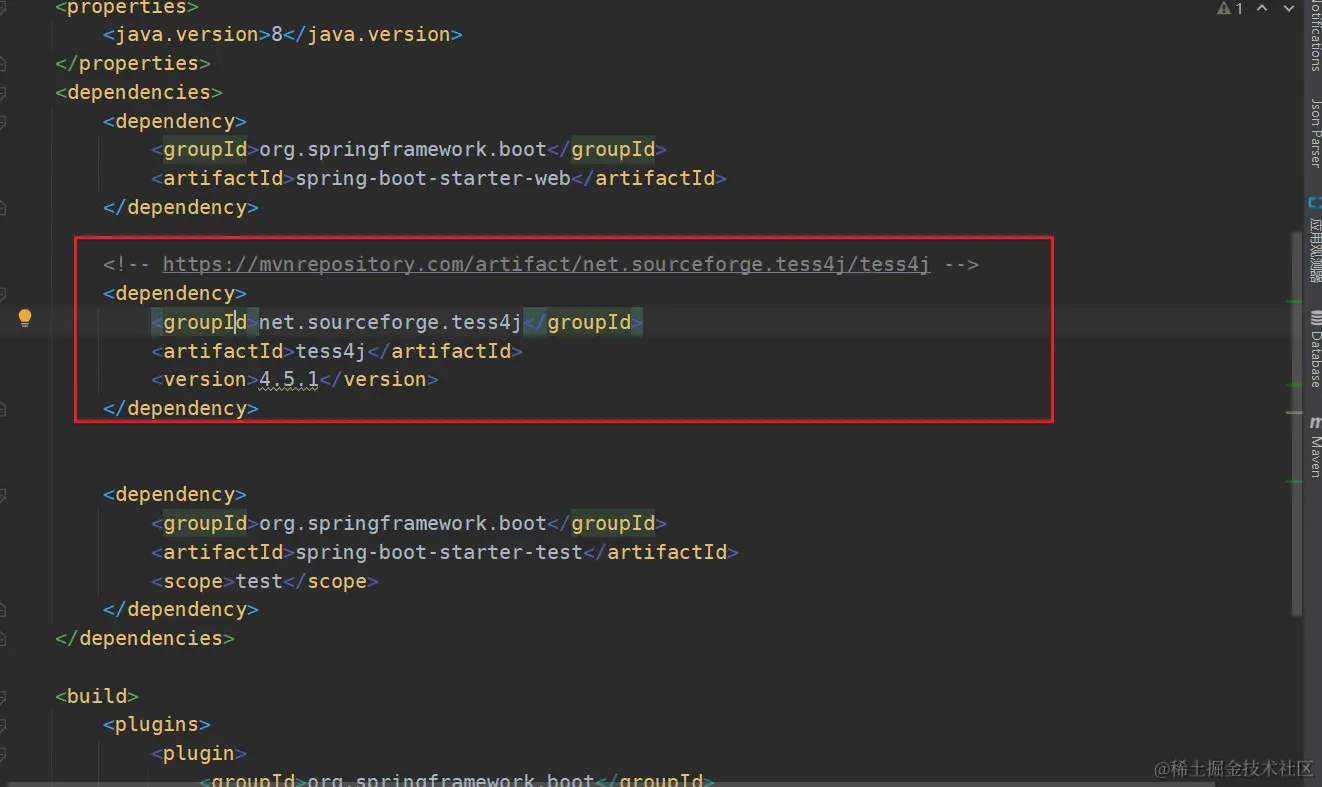Open the mvnrepository.com tess4j link
The width and height of the screenshot is (1322, 787).
(546, 264)
